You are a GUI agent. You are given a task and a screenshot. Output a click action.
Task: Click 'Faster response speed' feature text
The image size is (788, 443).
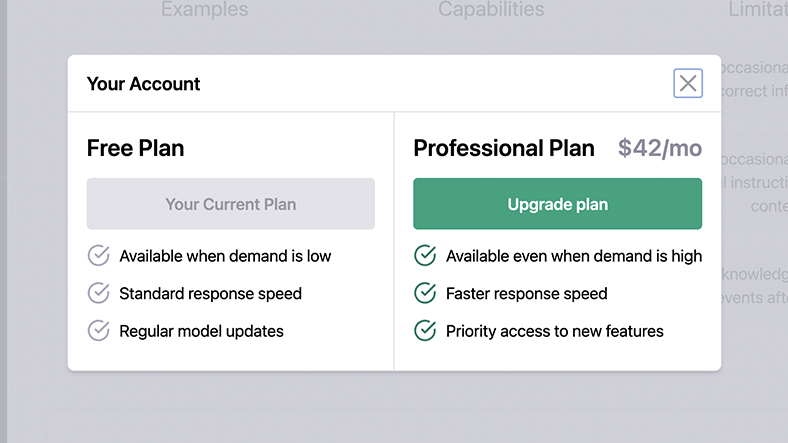pyautogui.click(x=526, y=293)
